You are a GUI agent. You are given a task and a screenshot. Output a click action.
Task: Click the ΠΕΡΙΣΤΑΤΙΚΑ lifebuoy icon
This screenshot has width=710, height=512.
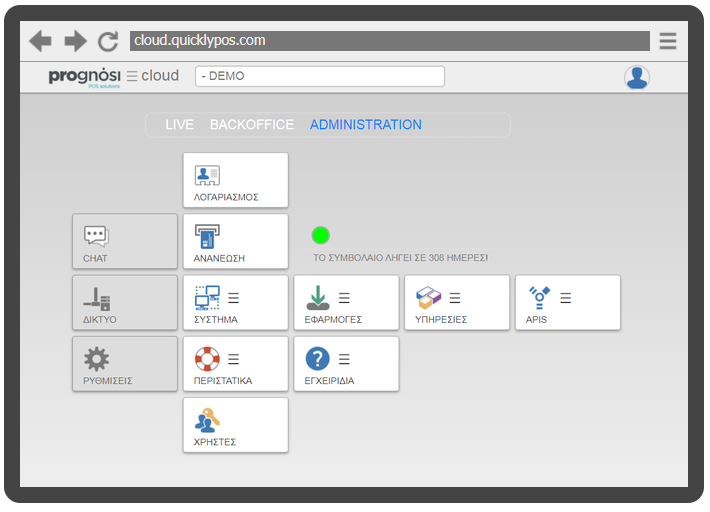207,358
